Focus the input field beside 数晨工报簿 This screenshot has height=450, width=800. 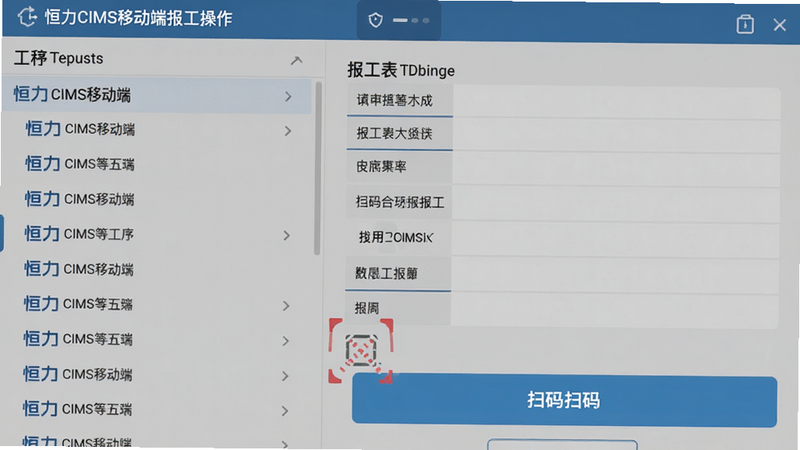point(614,274)
